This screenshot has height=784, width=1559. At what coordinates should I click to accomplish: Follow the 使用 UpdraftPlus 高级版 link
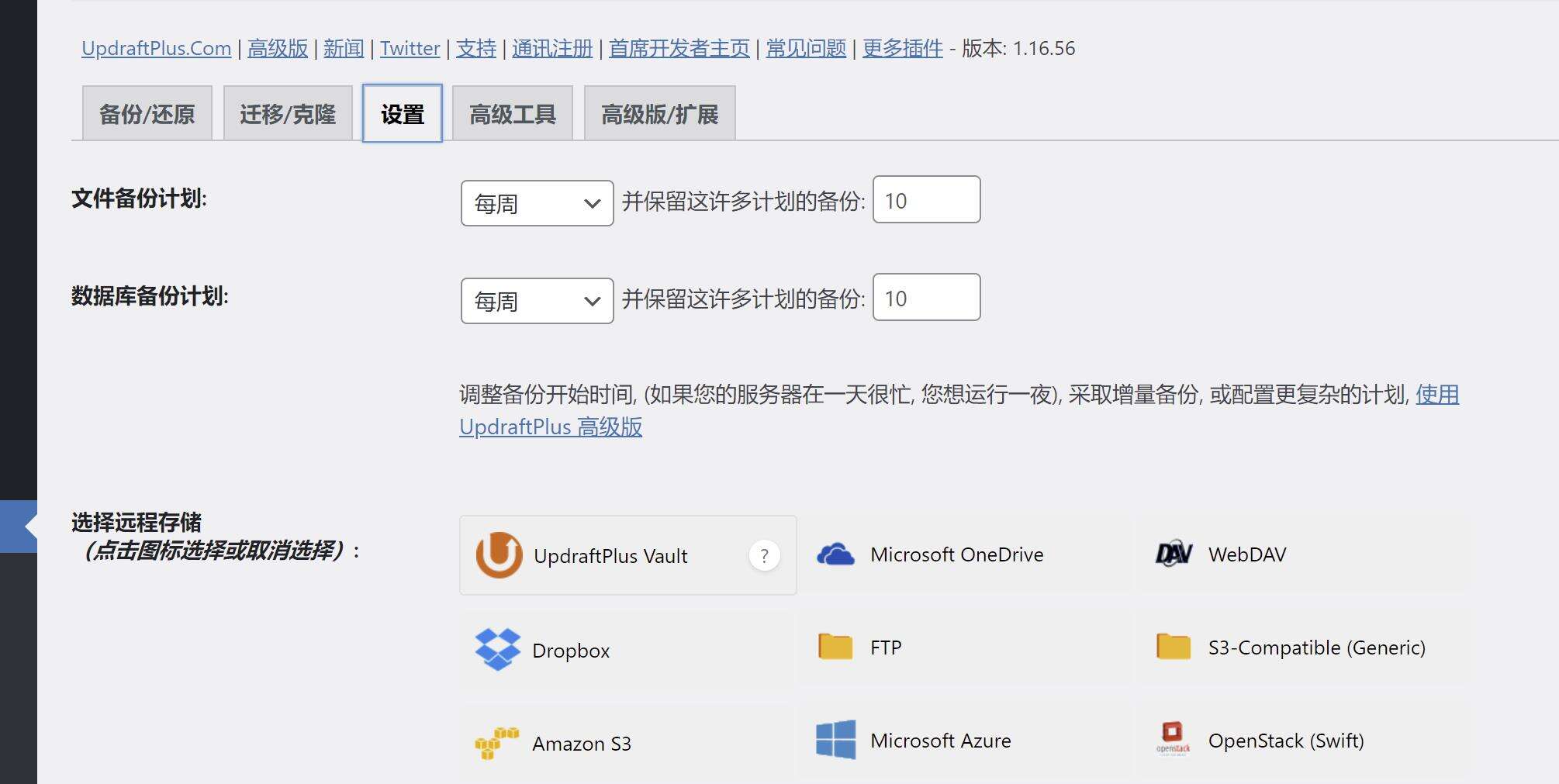coord(551,427)
